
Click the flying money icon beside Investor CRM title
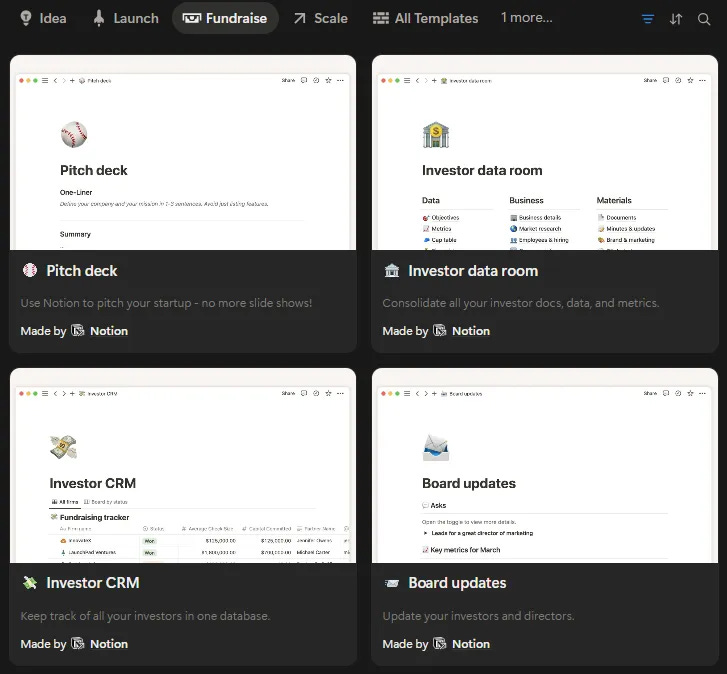30,583
